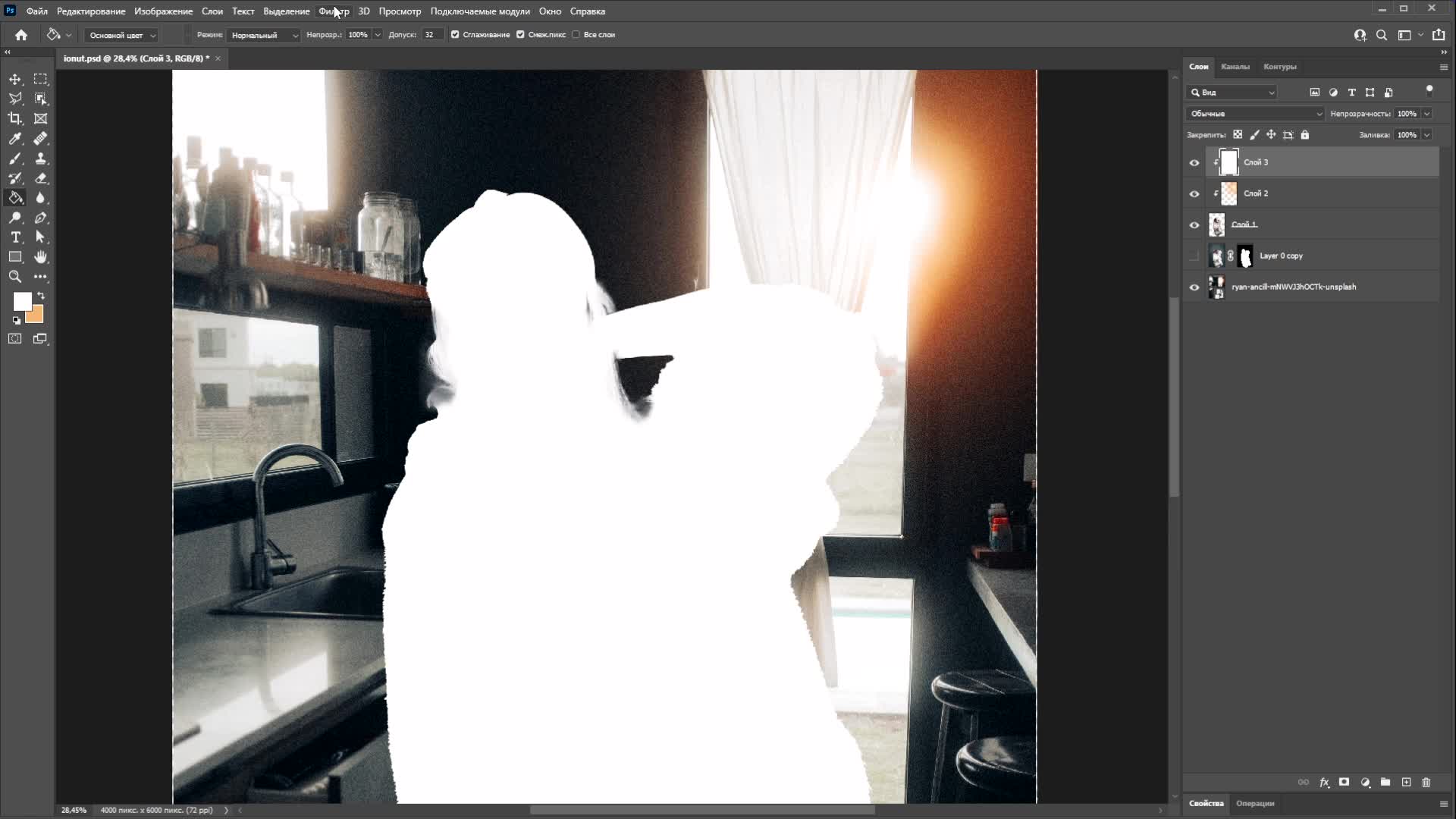Select the Horizontal Type tool

pos(15,237)
